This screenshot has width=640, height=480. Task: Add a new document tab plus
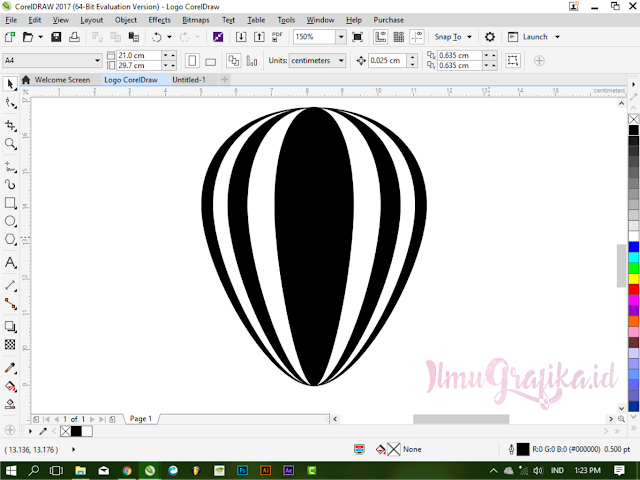(224, 80)
